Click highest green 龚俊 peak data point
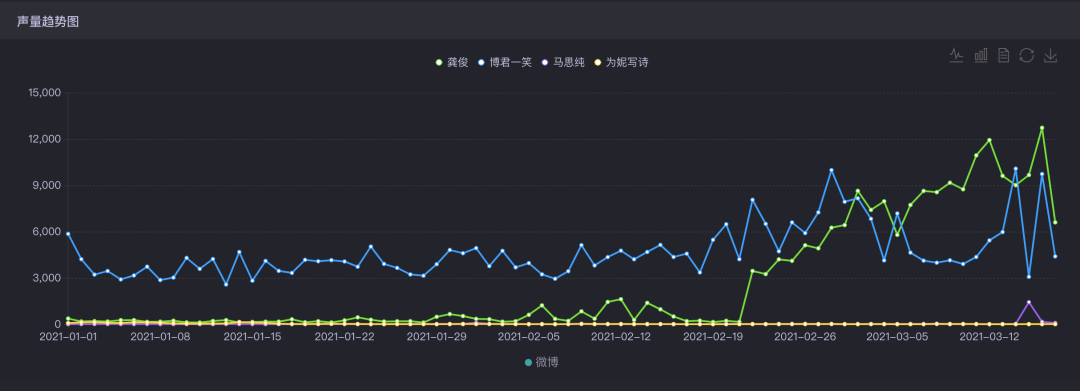 click(1042, 128)
